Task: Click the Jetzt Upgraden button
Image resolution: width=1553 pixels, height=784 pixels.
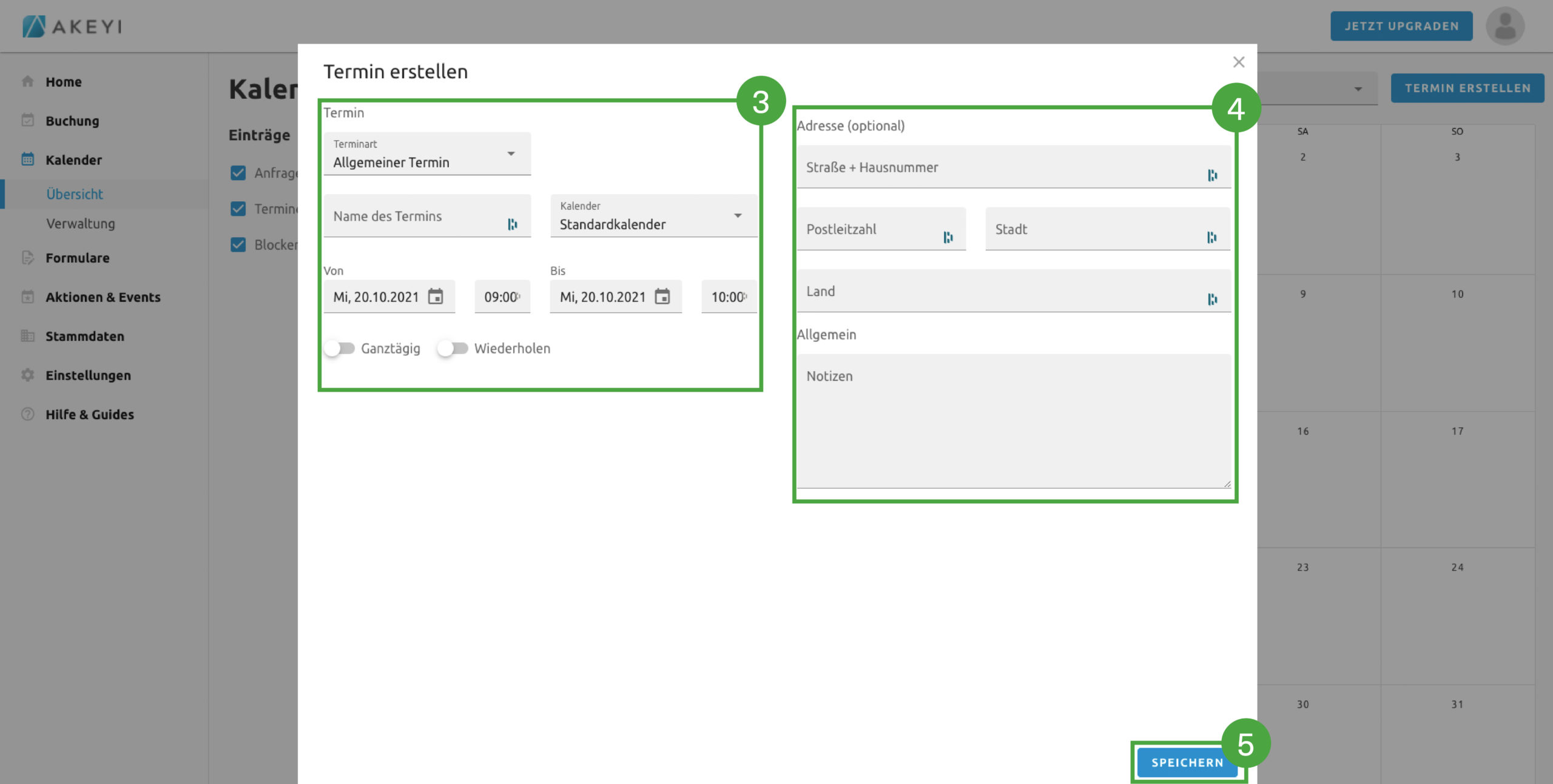Action: point(1401,26)
